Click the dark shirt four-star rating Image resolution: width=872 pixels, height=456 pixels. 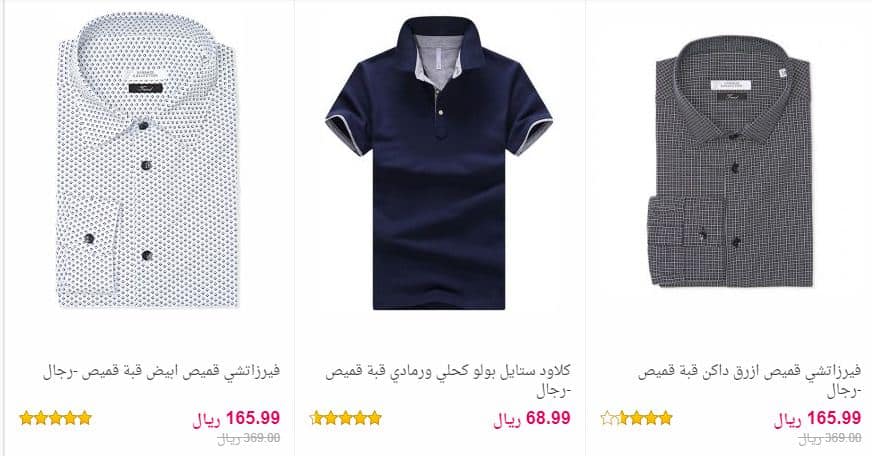644,418
